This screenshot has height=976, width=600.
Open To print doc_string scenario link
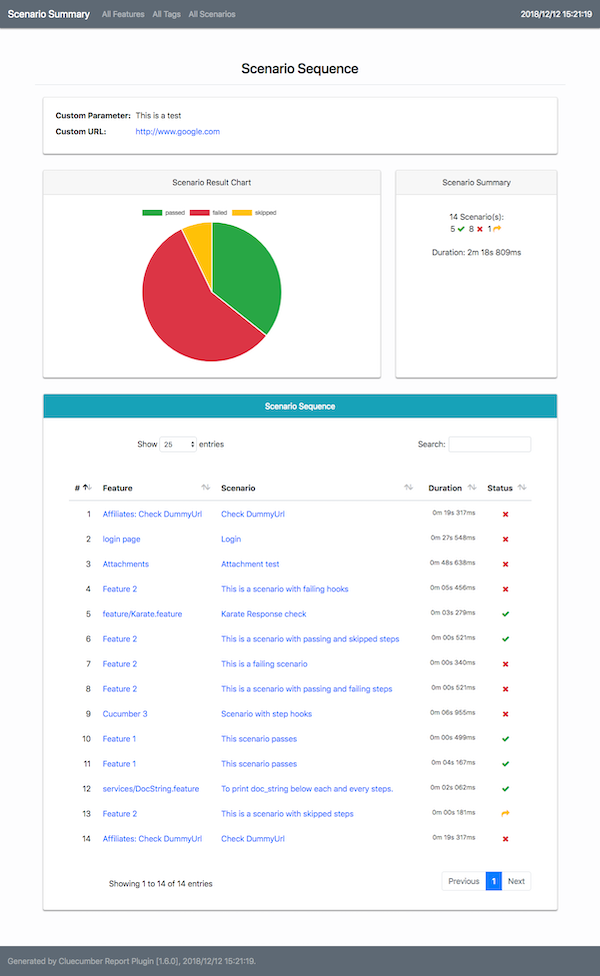[x=307, y=789]
